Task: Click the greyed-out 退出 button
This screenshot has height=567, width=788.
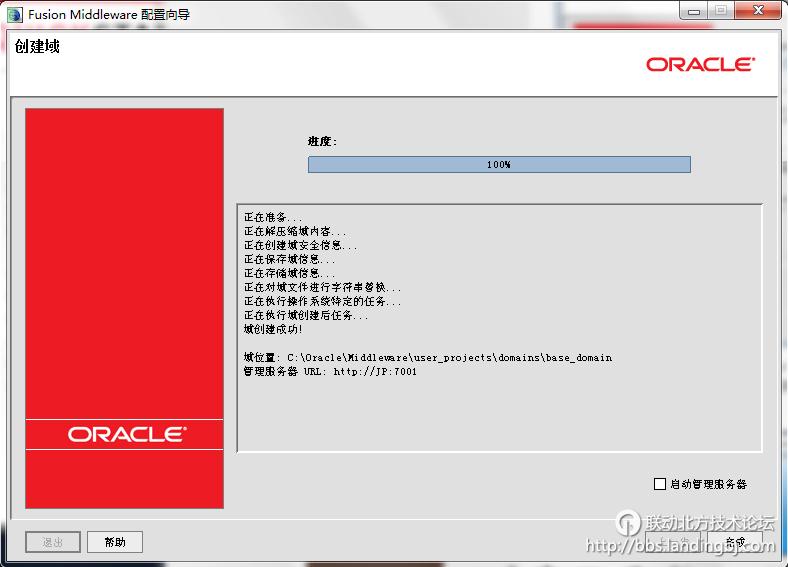Action: (x=53, y=542)
